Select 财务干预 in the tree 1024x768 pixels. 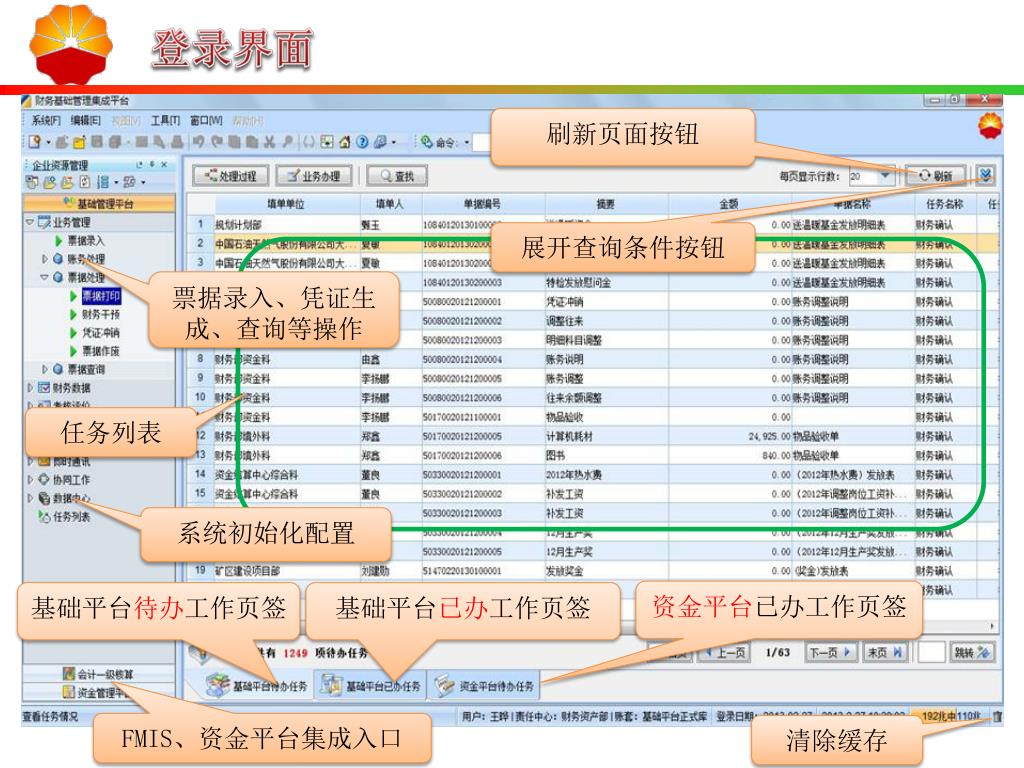[101, 314]
